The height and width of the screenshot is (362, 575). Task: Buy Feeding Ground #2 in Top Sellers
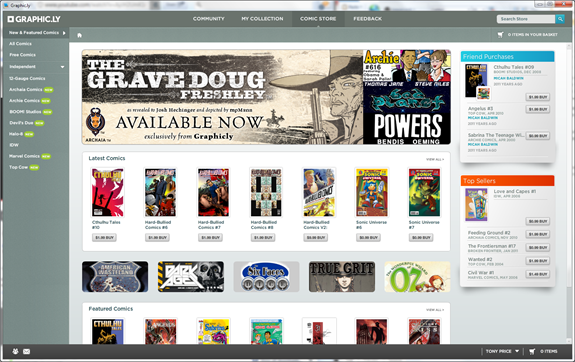point(538,234)
